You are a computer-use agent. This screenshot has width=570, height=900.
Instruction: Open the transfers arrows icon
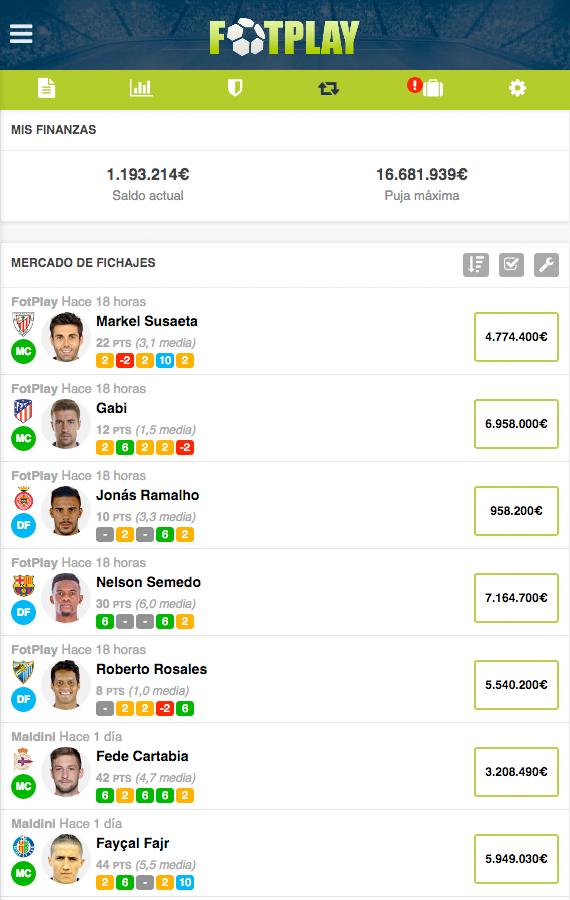(x=328, y=88)
